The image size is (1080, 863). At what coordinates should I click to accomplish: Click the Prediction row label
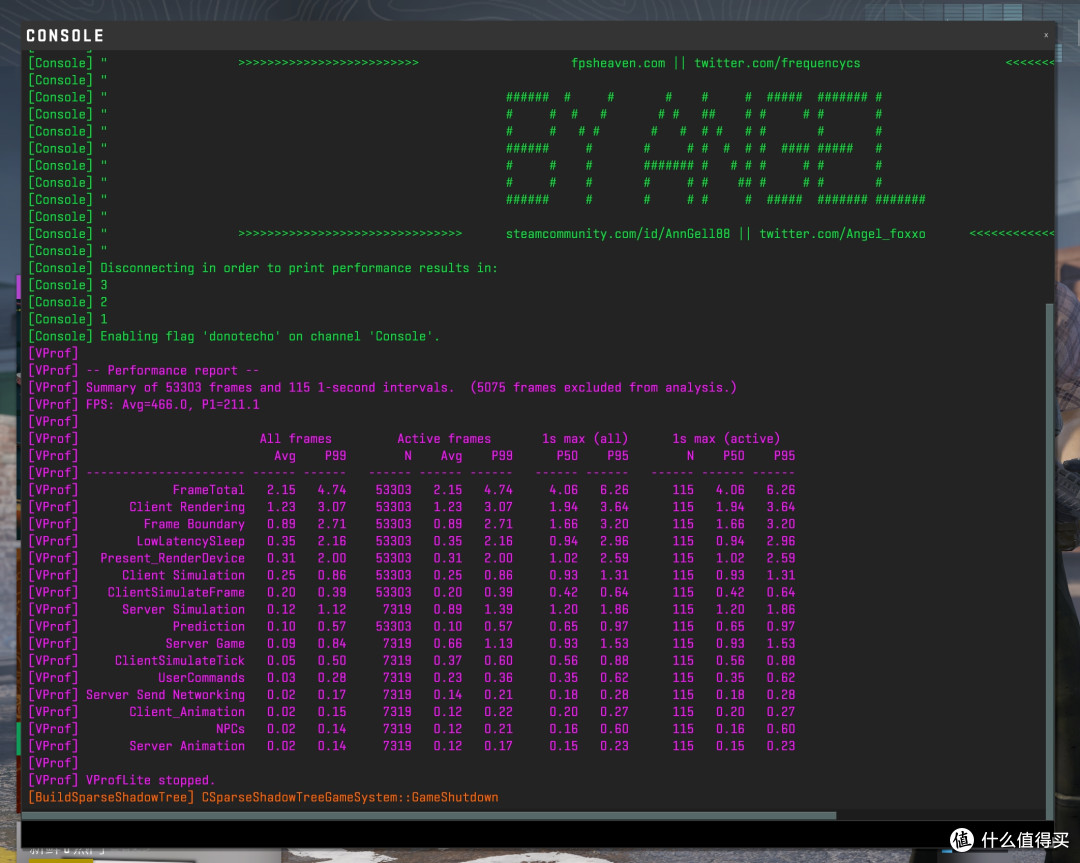click(x=209, y=626)
